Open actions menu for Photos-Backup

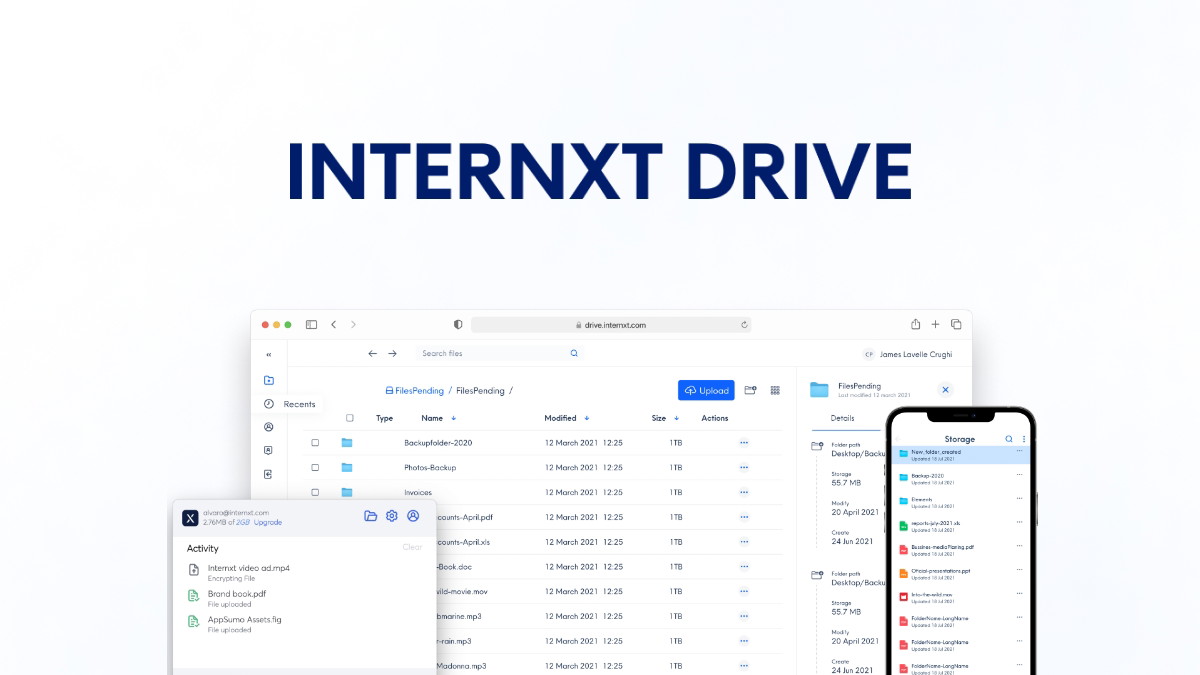(x=744, y=467)
